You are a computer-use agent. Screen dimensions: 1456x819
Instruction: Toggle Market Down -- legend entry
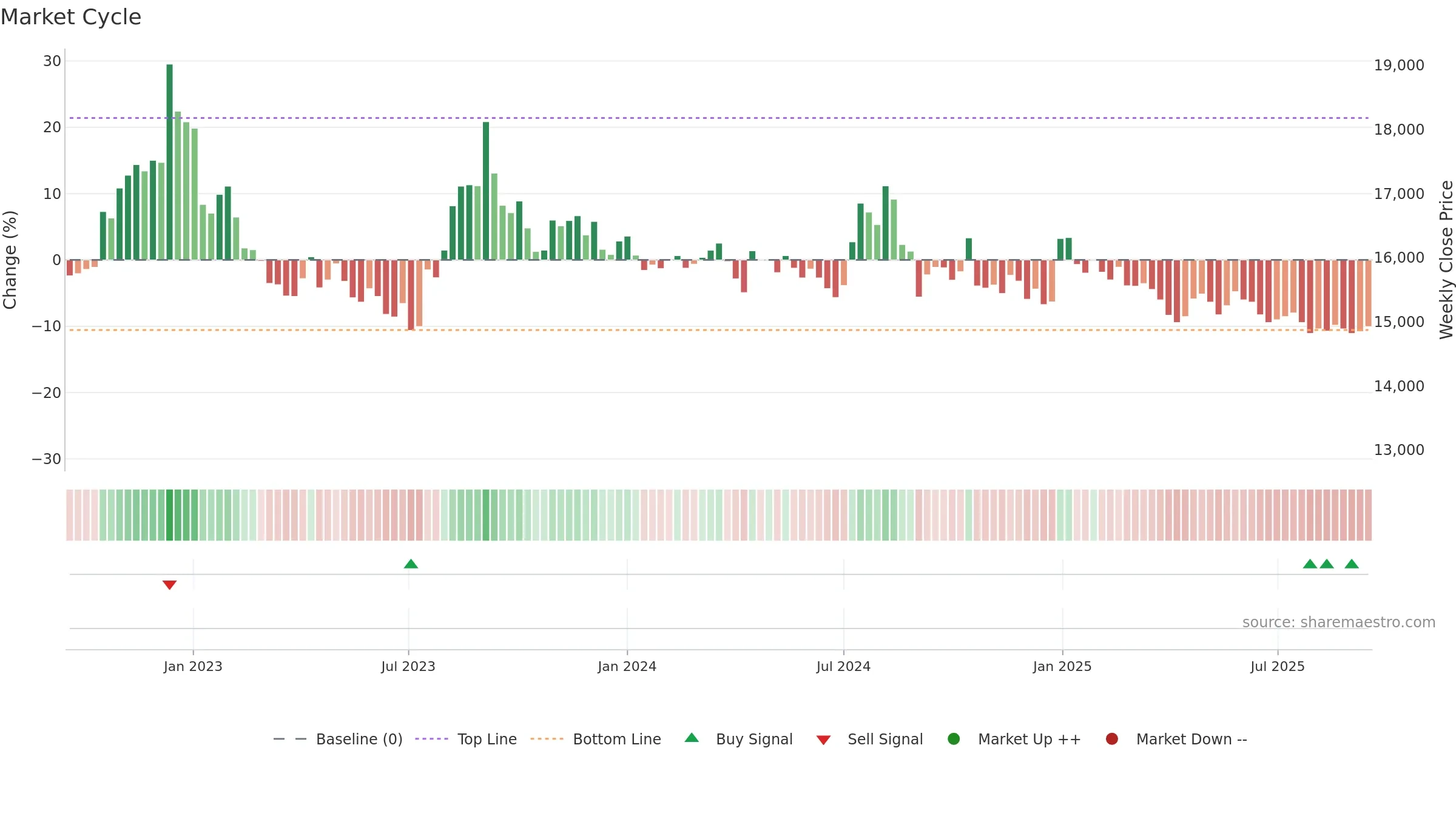(x=1176, y=739)
